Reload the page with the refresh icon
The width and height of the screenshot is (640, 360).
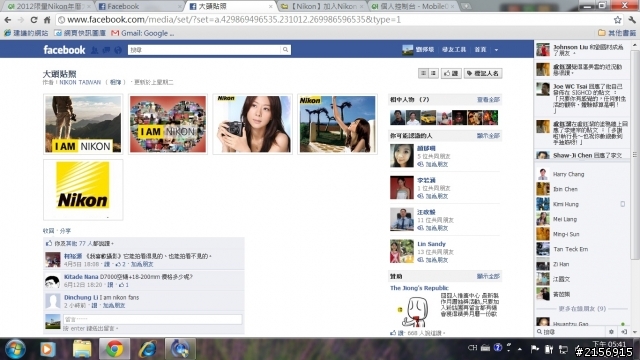click(34, 20)
